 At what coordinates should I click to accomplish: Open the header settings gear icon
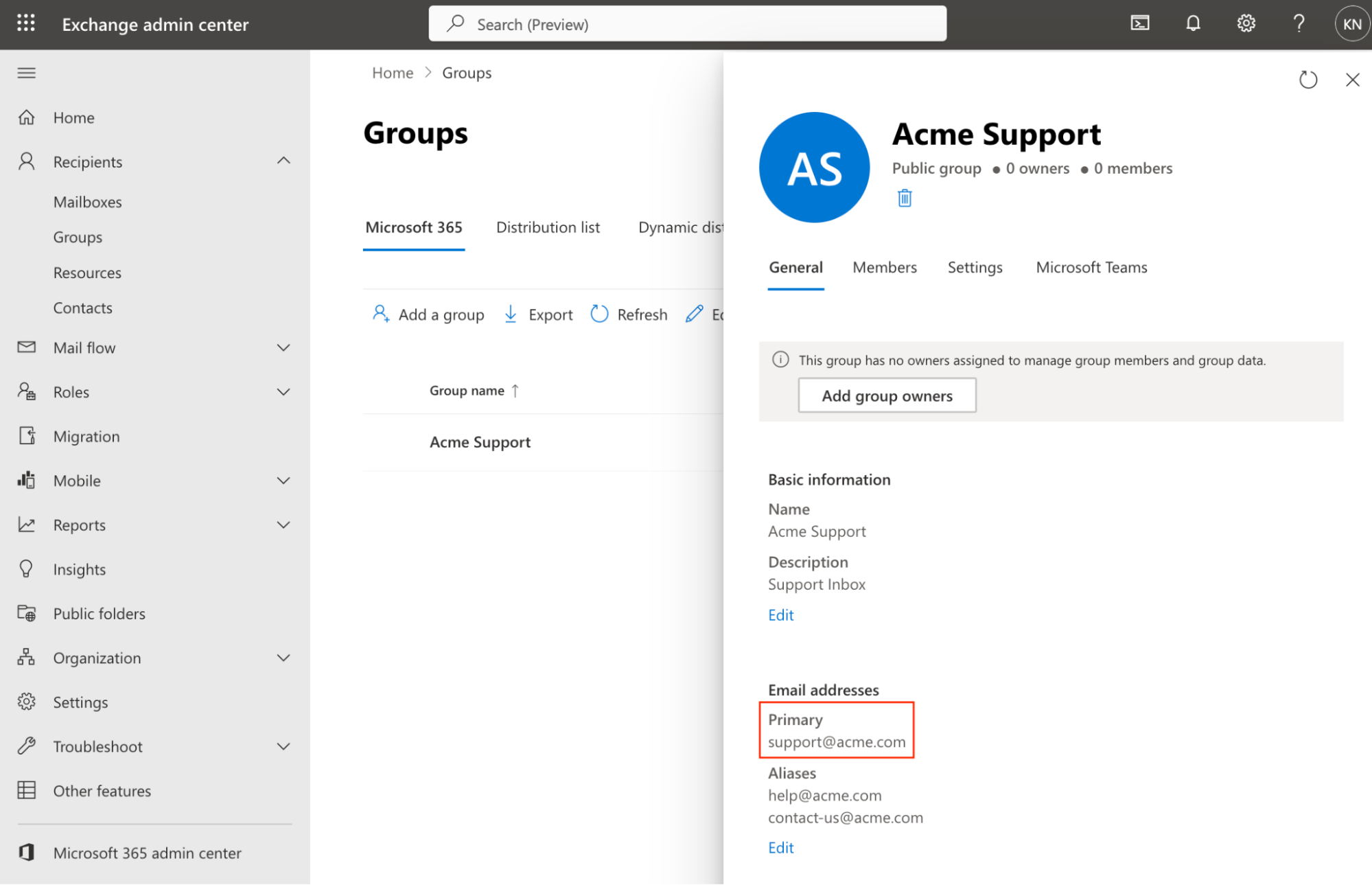(1246, 23)
